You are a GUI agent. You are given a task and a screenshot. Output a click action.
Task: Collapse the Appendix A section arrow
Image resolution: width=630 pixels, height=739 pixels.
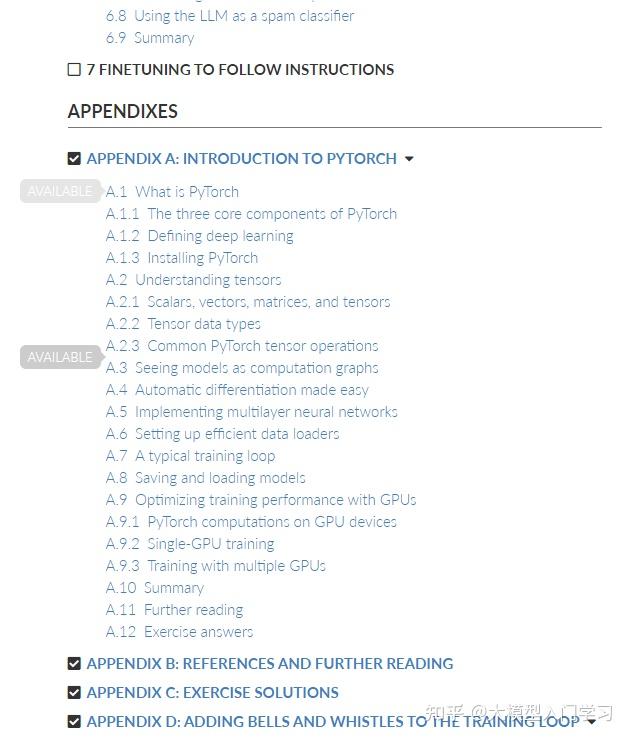[x=409, y=159]
